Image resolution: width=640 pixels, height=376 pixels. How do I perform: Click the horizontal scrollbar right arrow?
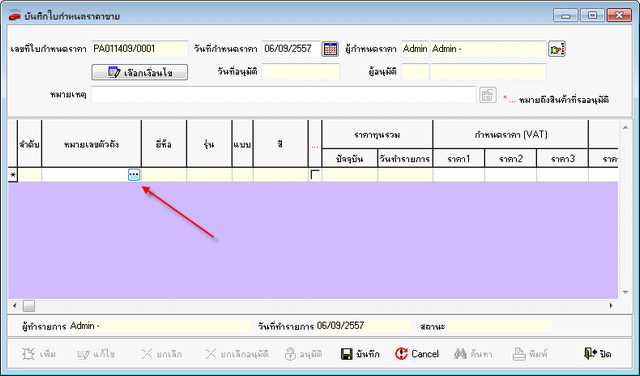pos(611,305)
